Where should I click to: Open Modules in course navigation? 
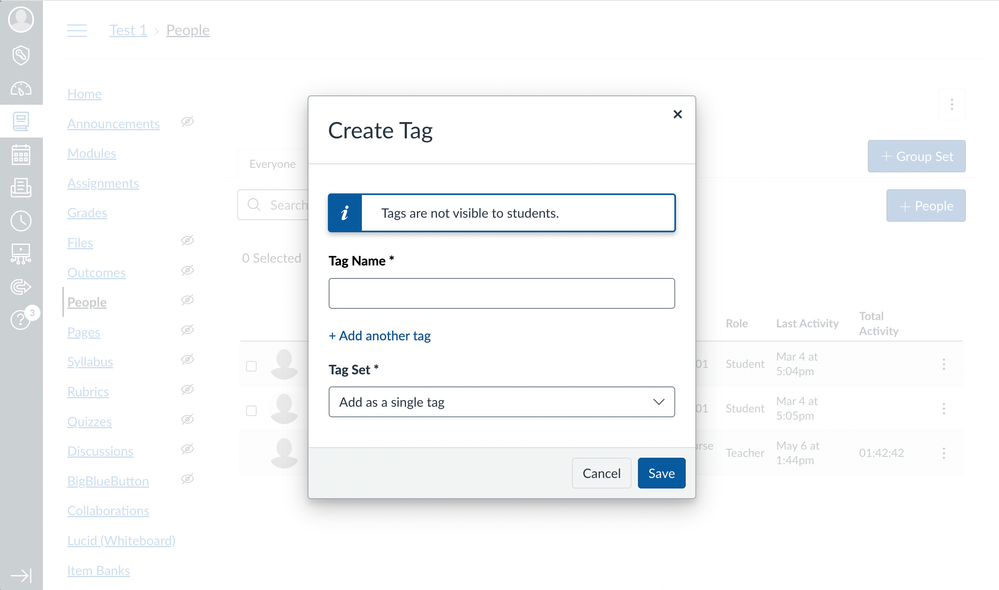click(x=92, y=154)
